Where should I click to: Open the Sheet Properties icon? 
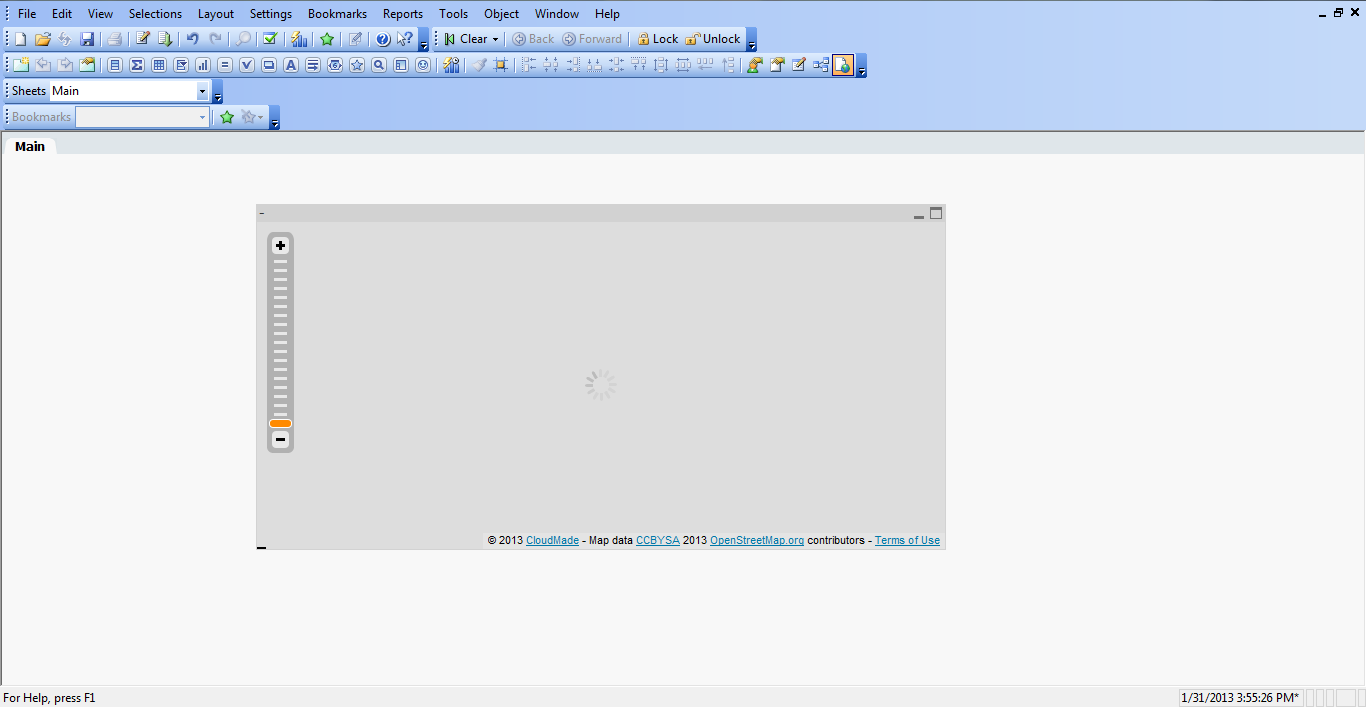point(87,65)
